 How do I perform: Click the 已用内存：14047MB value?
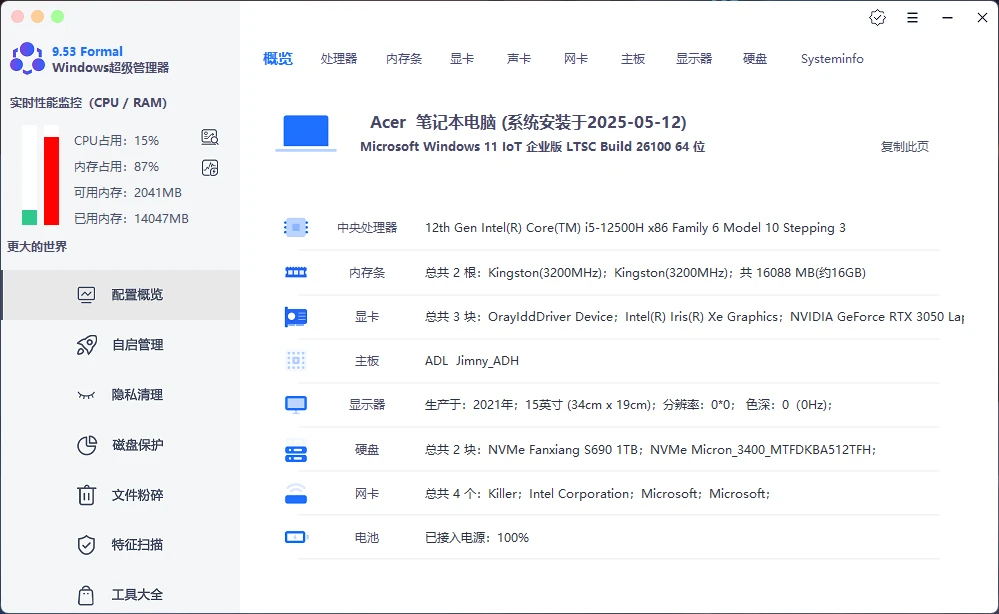[x=131, y=218]
